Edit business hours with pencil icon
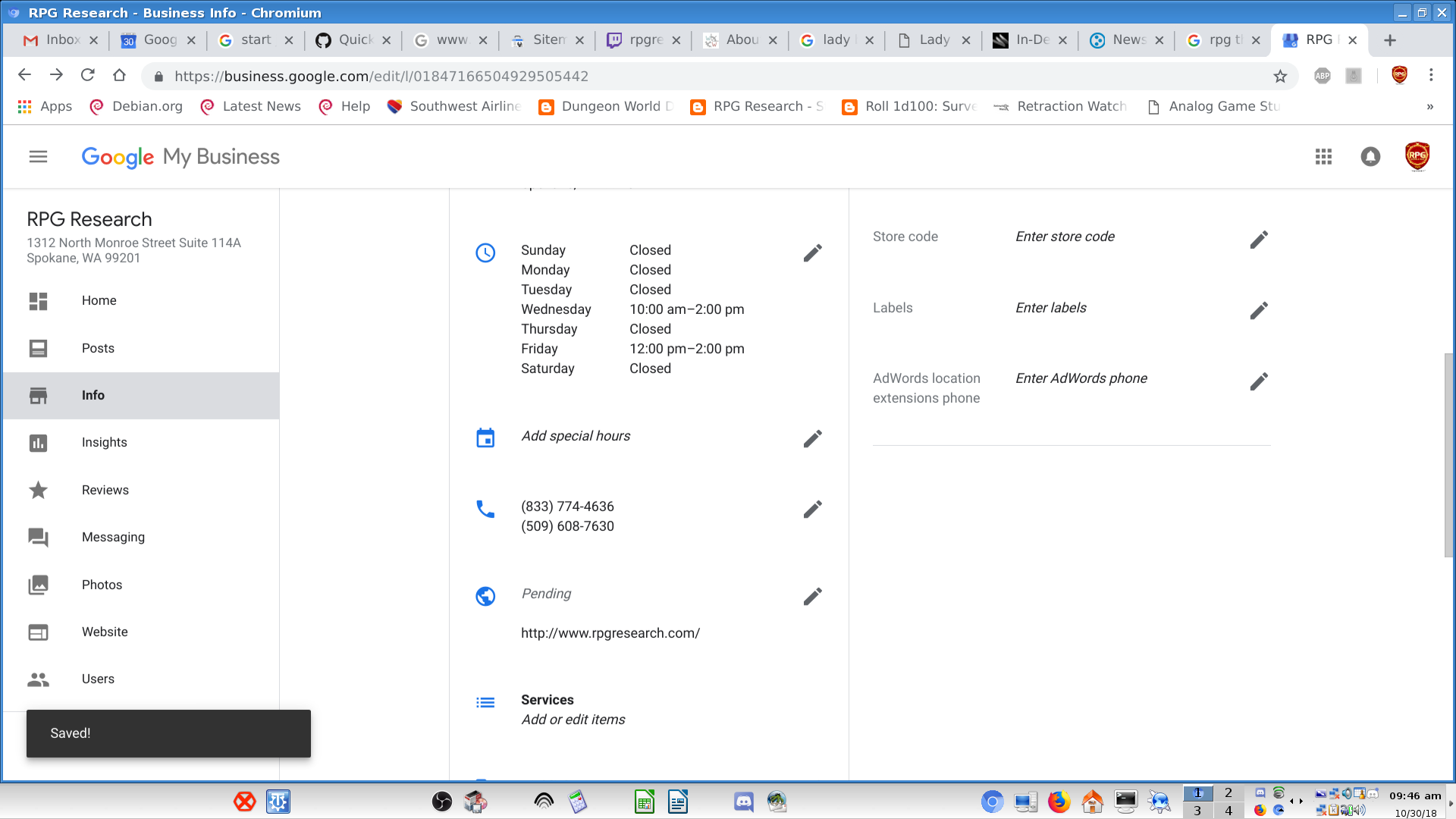1456x819 pixels. [812, 253]
